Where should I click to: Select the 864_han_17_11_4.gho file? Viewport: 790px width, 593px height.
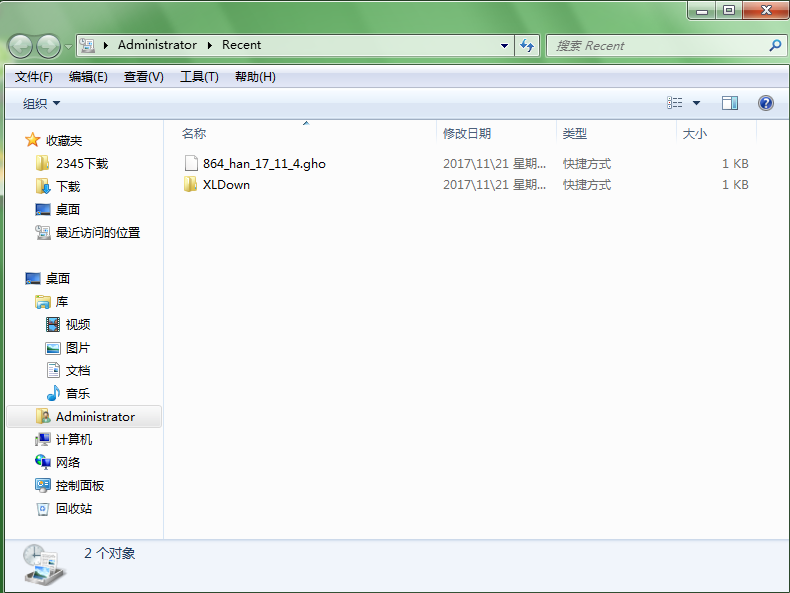click(x=264, y=163)
